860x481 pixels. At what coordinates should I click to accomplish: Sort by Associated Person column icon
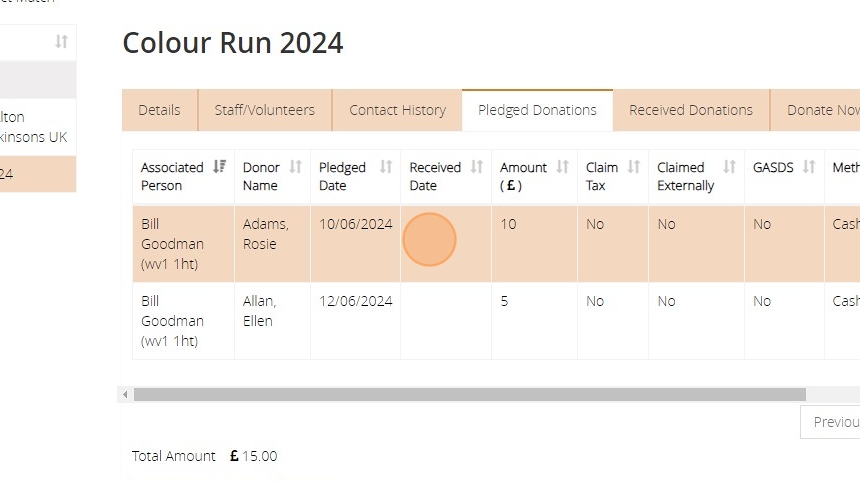click(220, 167)
